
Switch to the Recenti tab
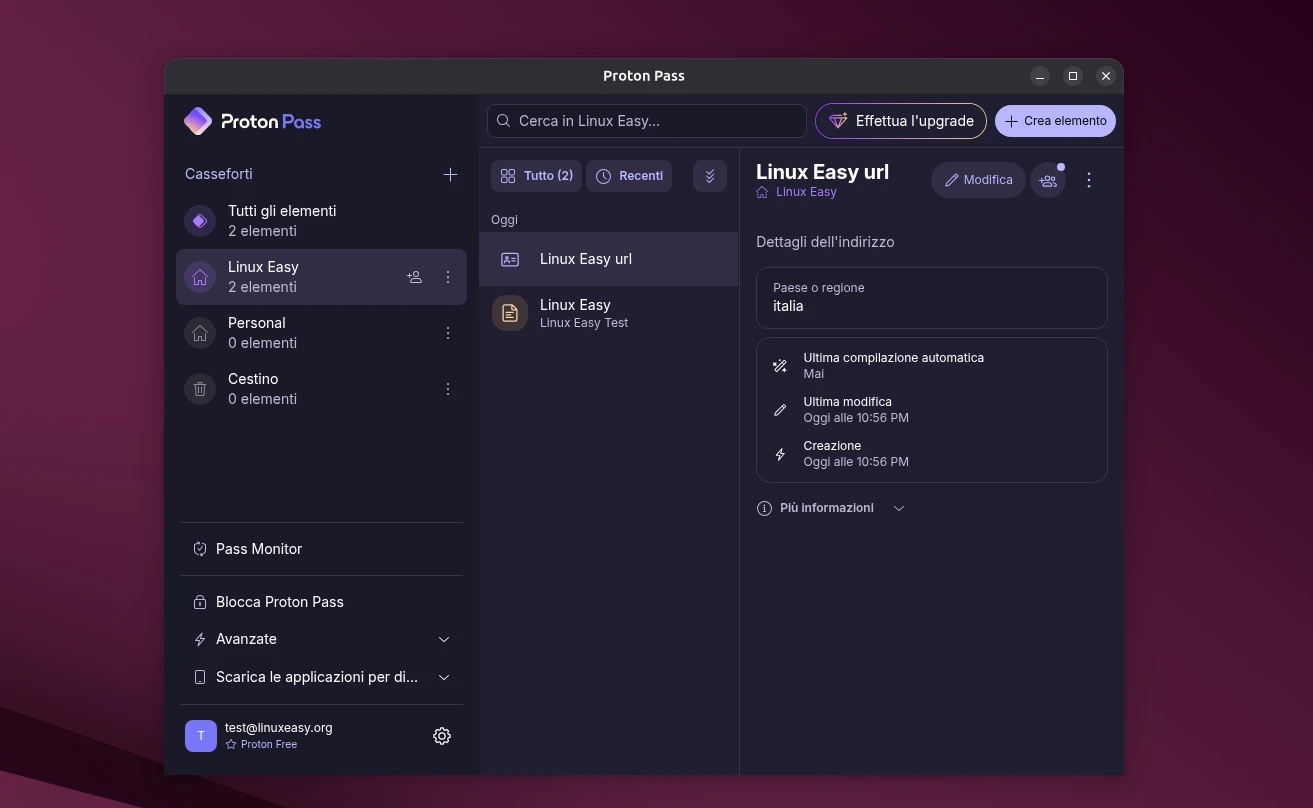pos(629,176)
